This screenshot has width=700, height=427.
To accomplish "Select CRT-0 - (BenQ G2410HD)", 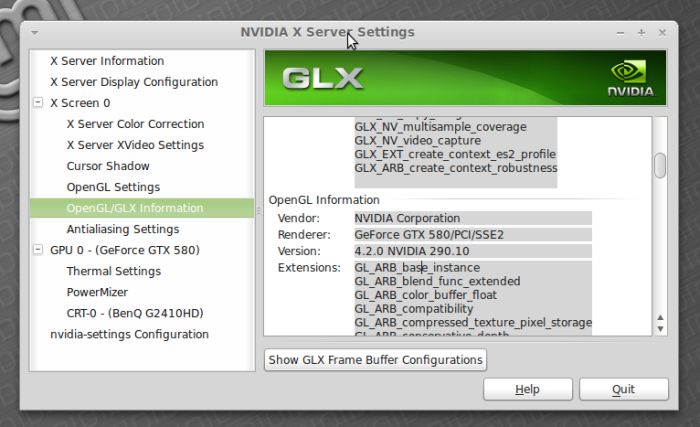I will [135, 313].
